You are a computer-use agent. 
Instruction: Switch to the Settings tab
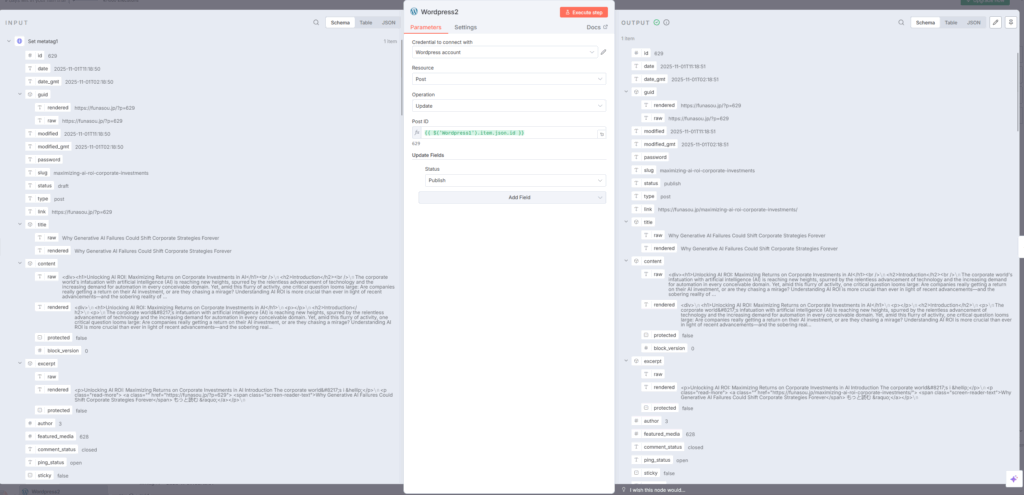tap(466, 27)
